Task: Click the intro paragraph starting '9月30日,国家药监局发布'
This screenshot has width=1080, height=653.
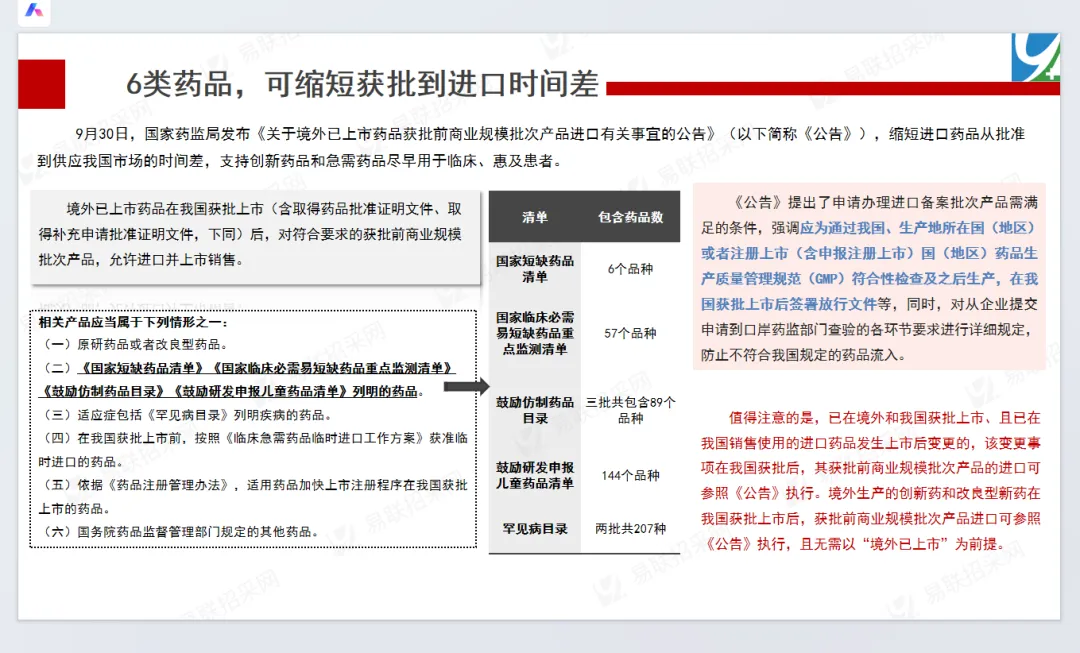Action: click(531, 147)
